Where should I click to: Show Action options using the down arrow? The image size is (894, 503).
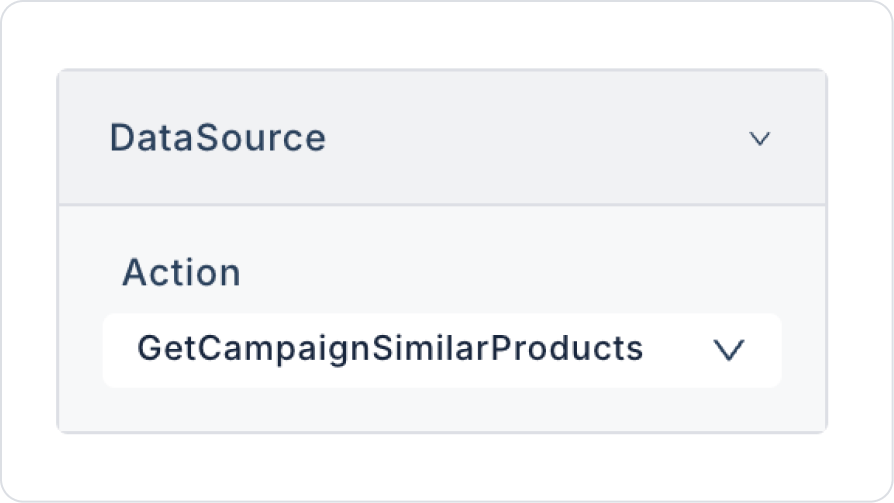pyautogui.click(x=729, y=349)
